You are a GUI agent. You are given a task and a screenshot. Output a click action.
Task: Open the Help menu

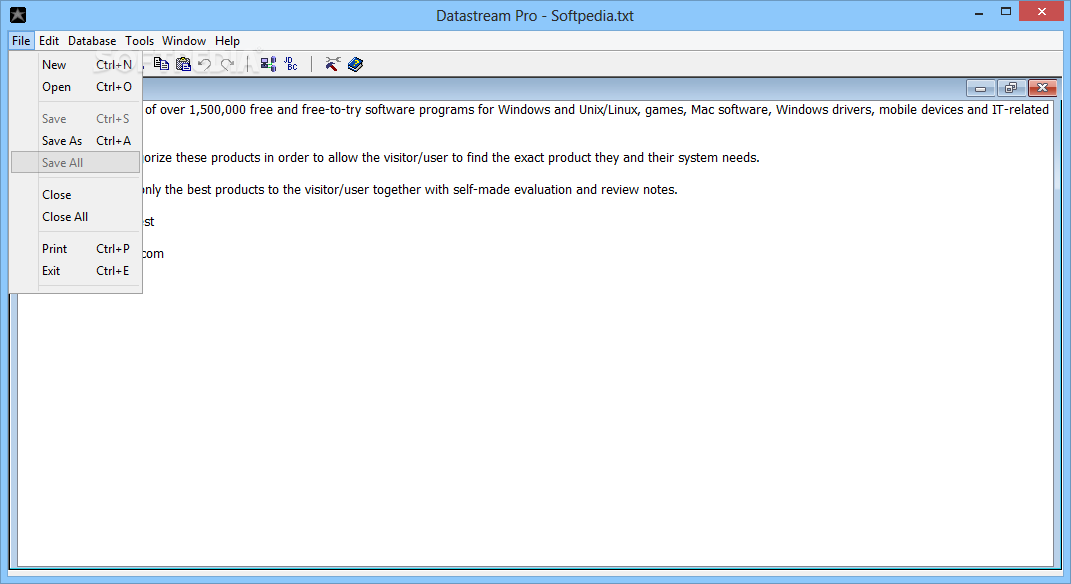pyautogui.click(x=227, y=41)
